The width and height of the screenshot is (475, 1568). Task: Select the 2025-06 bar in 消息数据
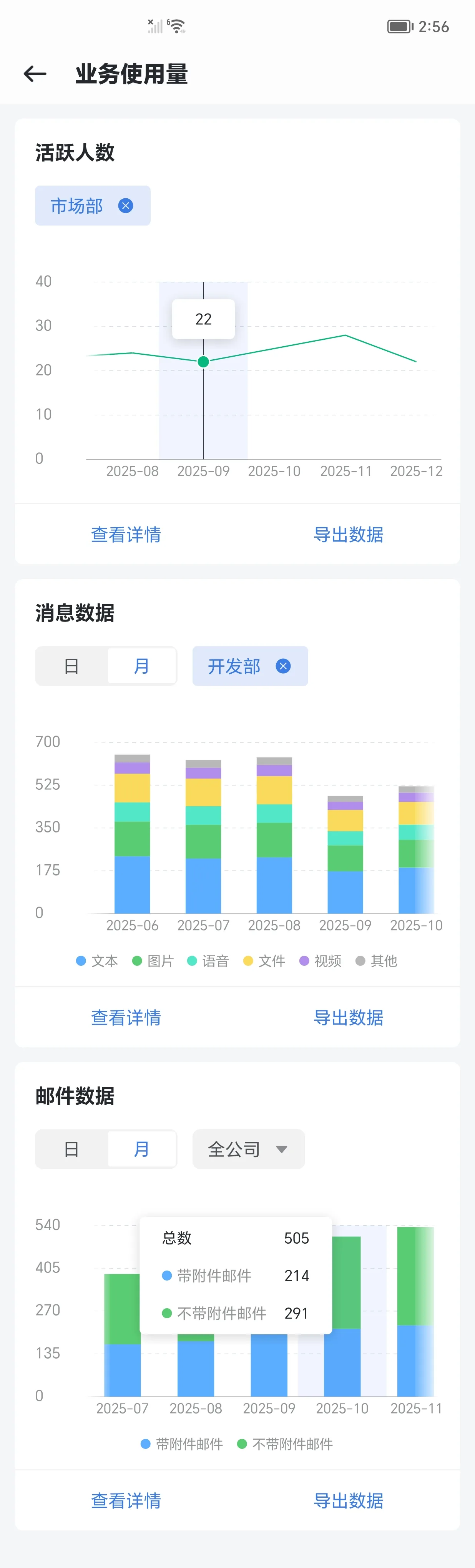(x=132, y=834)
